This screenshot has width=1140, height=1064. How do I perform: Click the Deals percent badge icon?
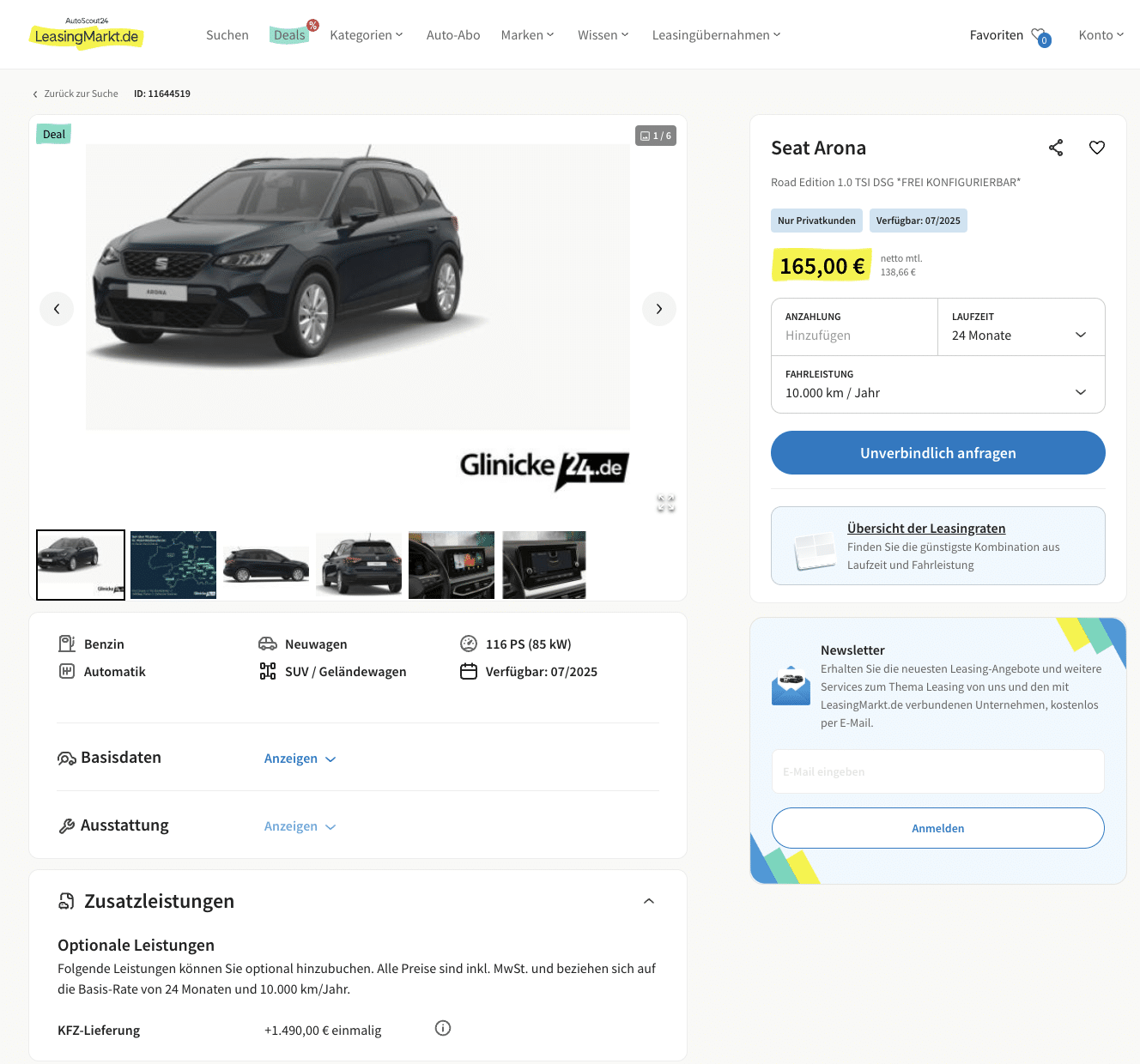point(312,25)
